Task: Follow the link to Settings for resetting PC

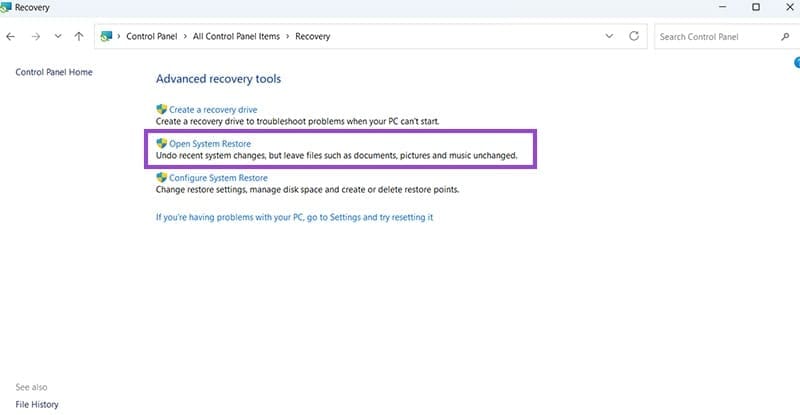Action: click(x=294, y=217)
